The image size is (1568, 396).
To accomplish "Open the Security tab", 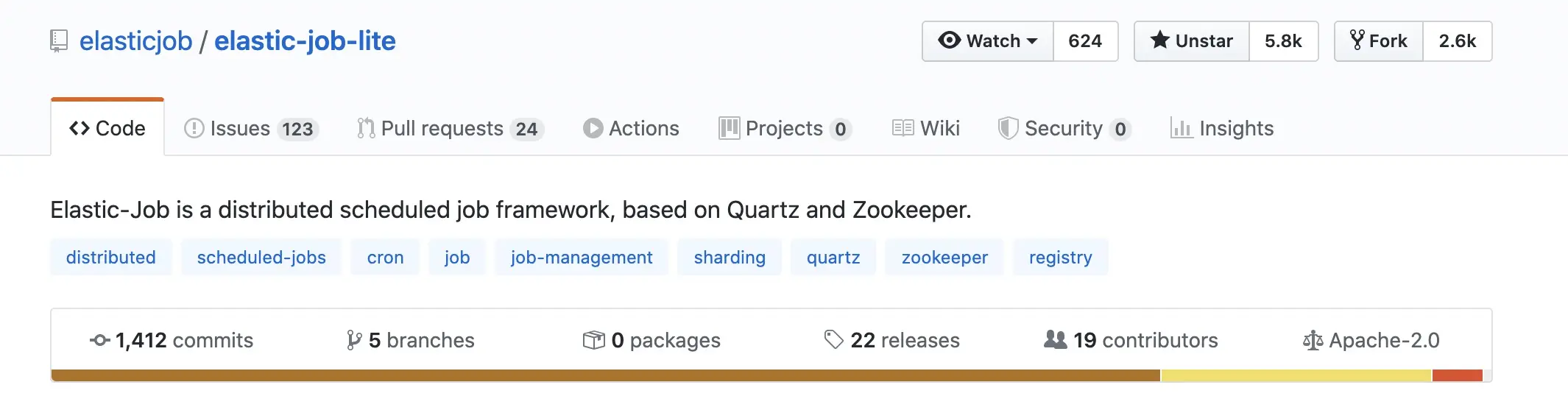I will pos(1063,129).
